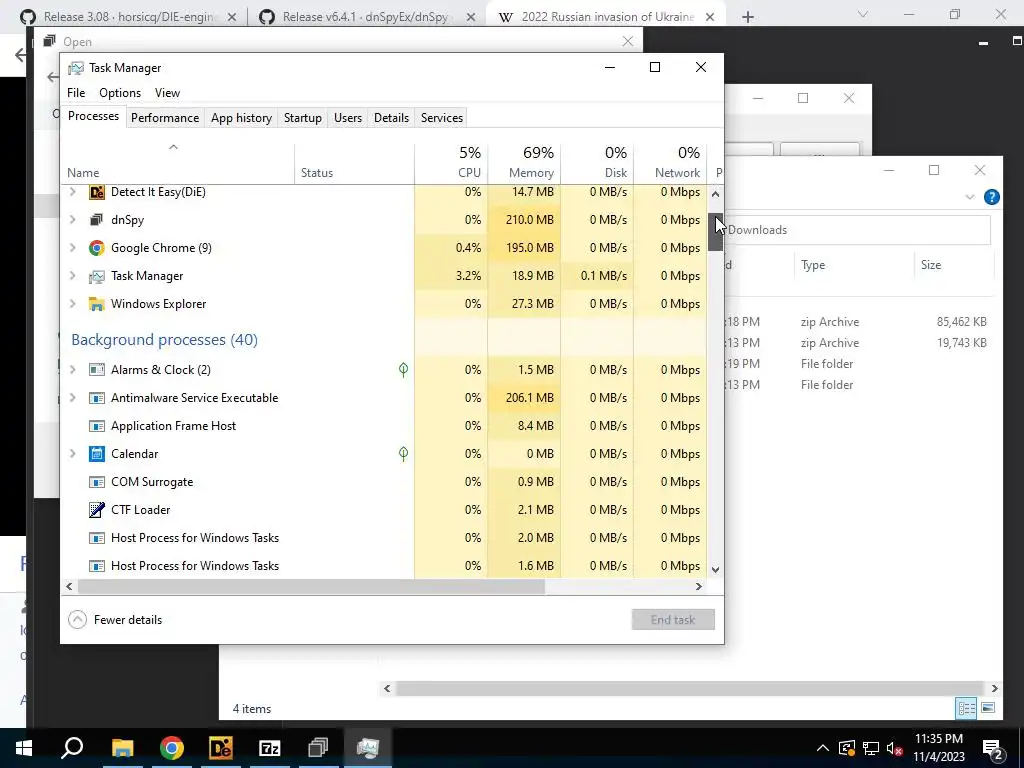Show hidden system tray icons
The image size is (1024, 768).
coord(823,748)
